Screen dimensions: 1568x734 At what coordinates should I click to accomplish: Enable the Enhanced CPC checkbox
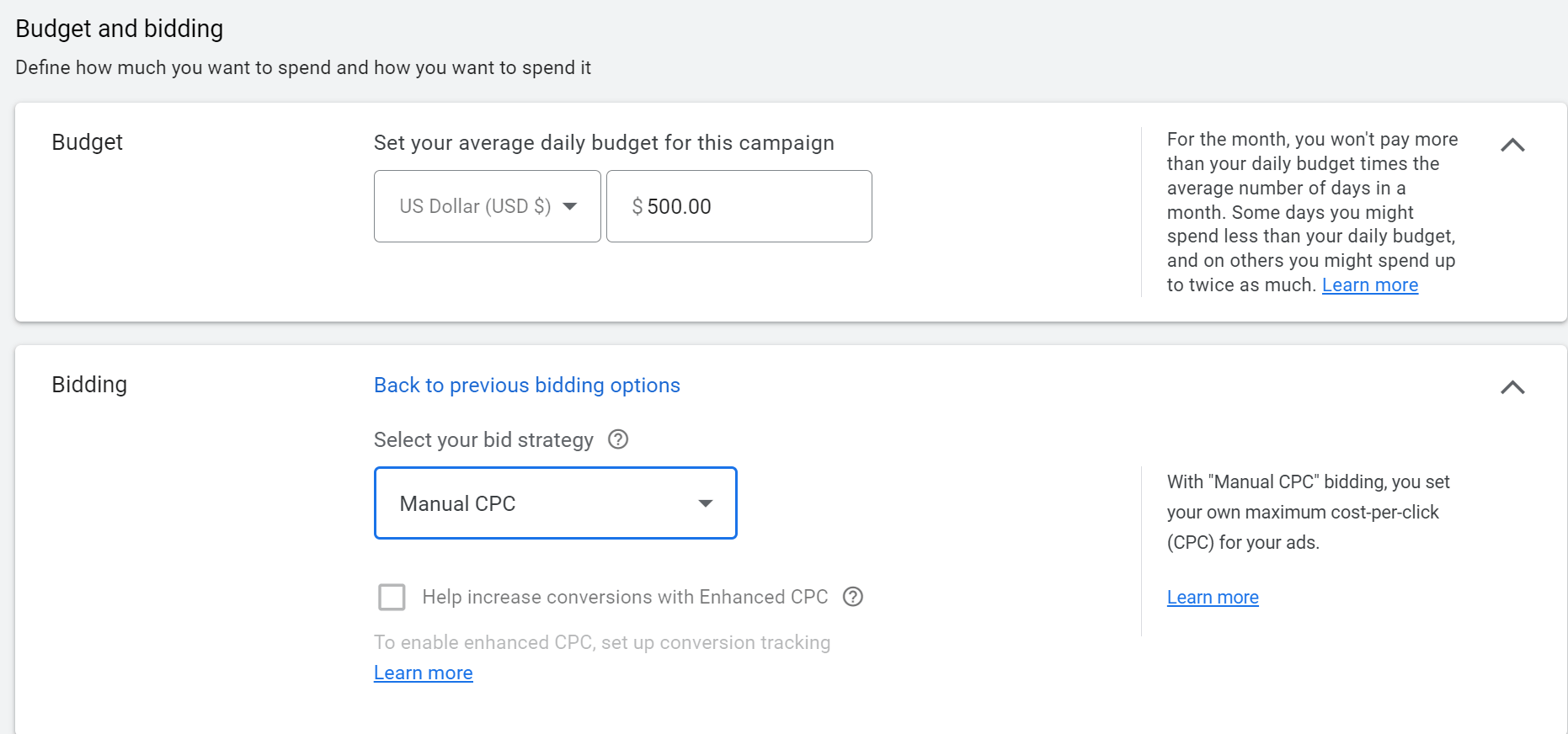pyautogui.click(x=392, y=597)
